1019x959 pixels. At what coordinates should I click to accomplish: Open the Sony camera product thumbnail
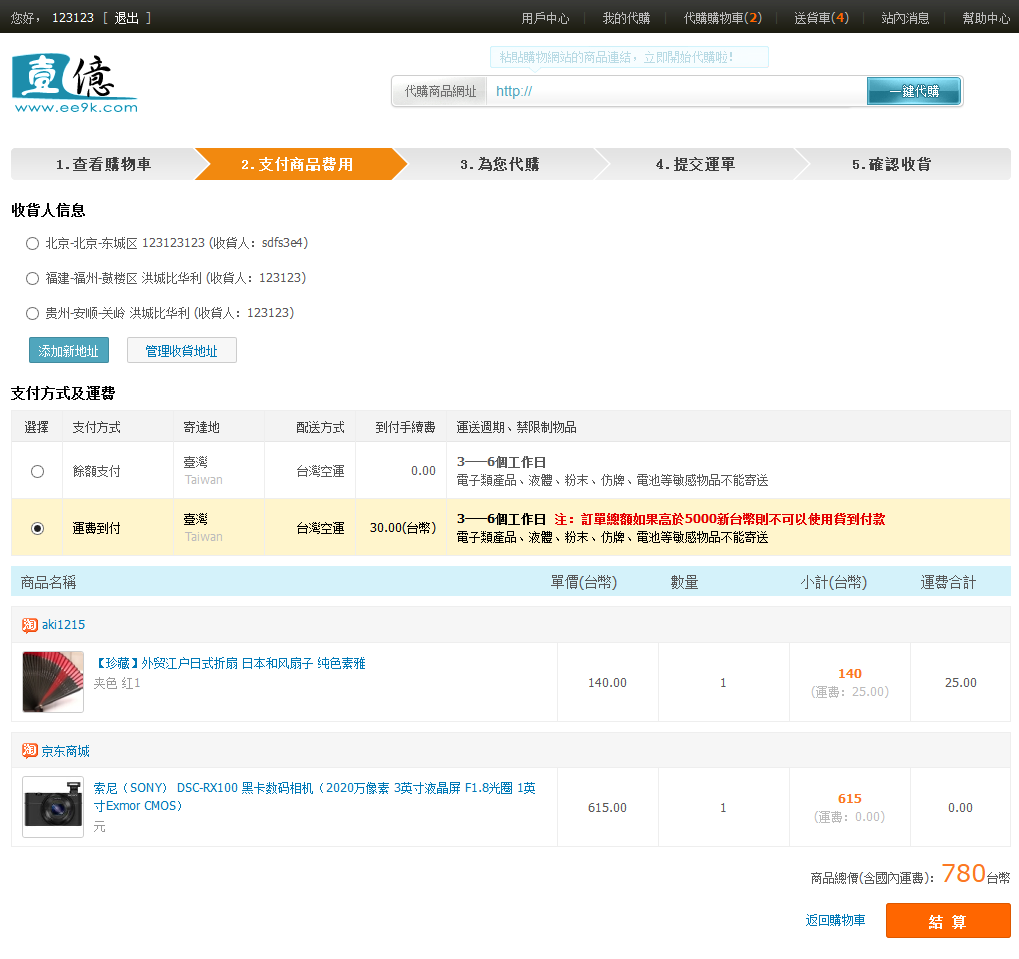tap(53, 807)
